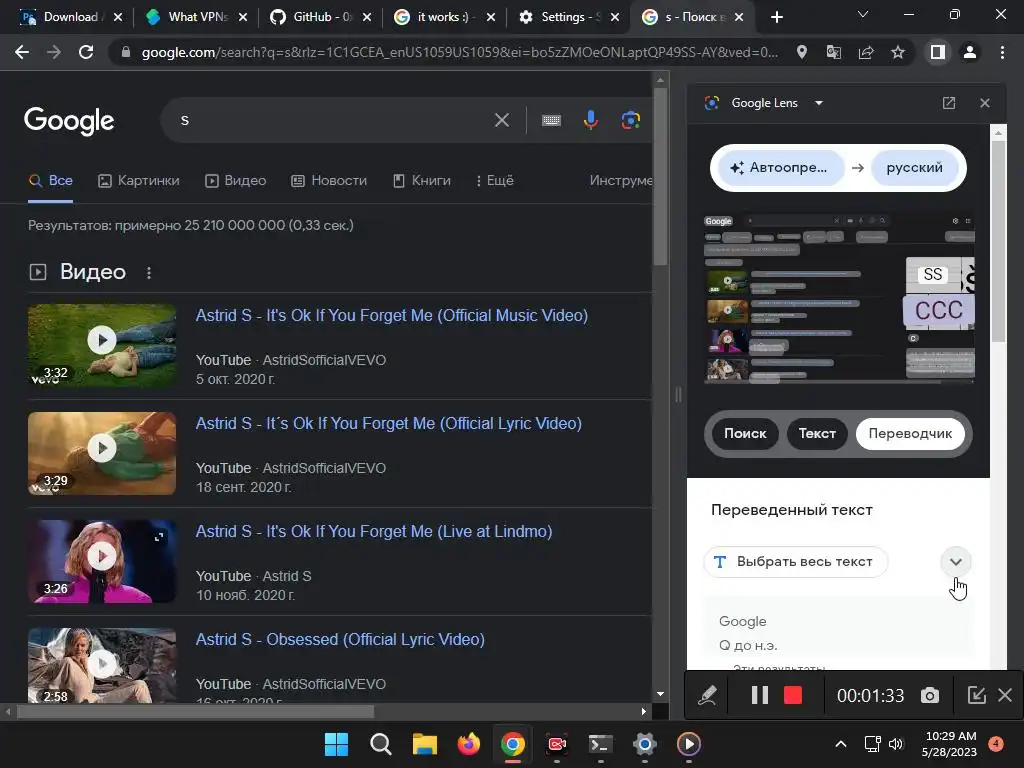Search by image with Google Lens icon

pyautogui.click(x=630, y=120)
